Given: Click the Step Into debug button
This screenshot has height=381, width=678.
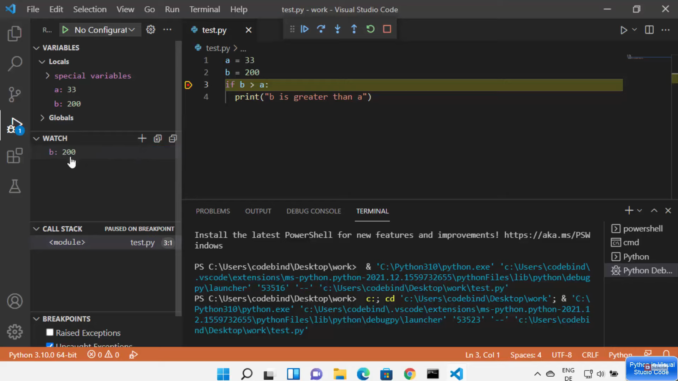Looking at the screenshot, I should 337,29.
